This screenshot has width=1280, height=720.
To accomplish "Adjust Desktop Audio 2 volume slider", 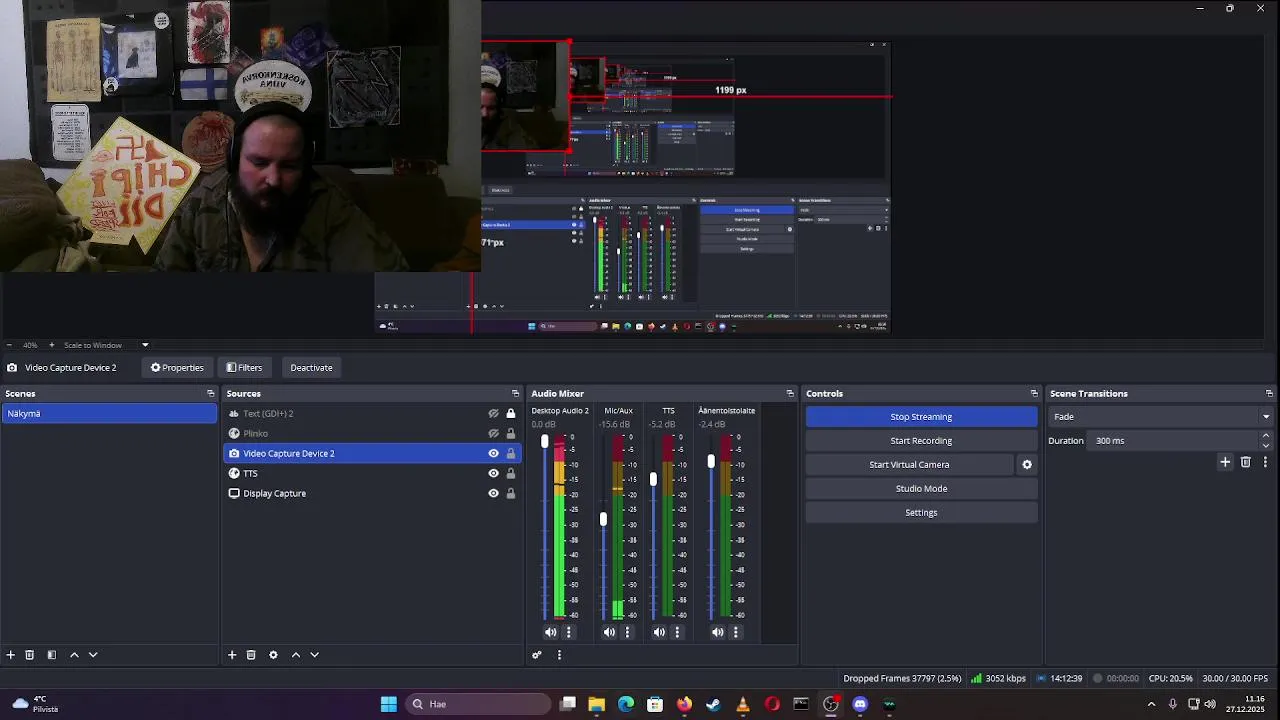I will point(545,442).
